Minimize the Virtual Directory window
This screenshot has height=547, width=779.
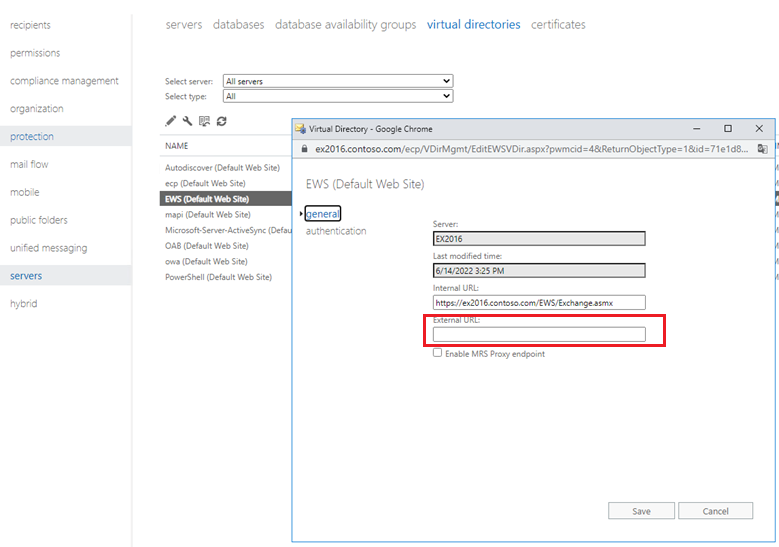click(697, 129)
